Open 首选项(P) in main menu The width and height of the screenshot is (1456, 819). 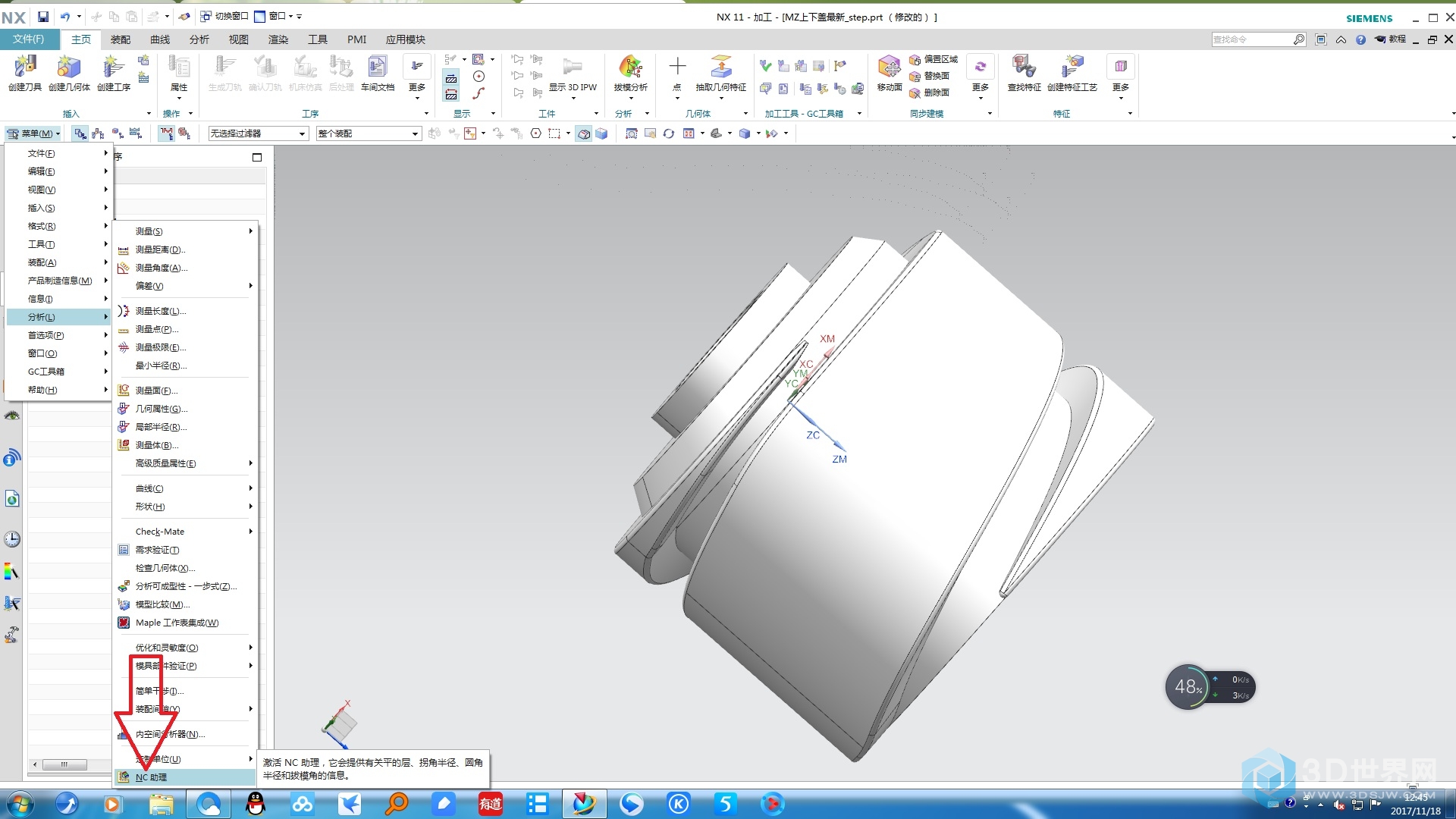[58, 335]
